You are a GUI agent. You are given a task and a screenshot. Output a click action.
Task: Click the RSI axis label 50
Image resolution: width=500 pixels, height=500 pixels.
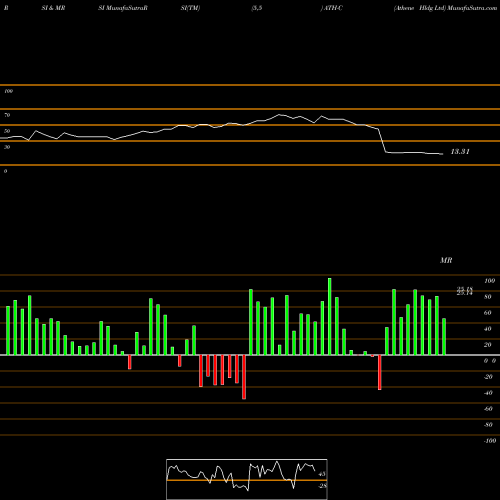(7, 131)
